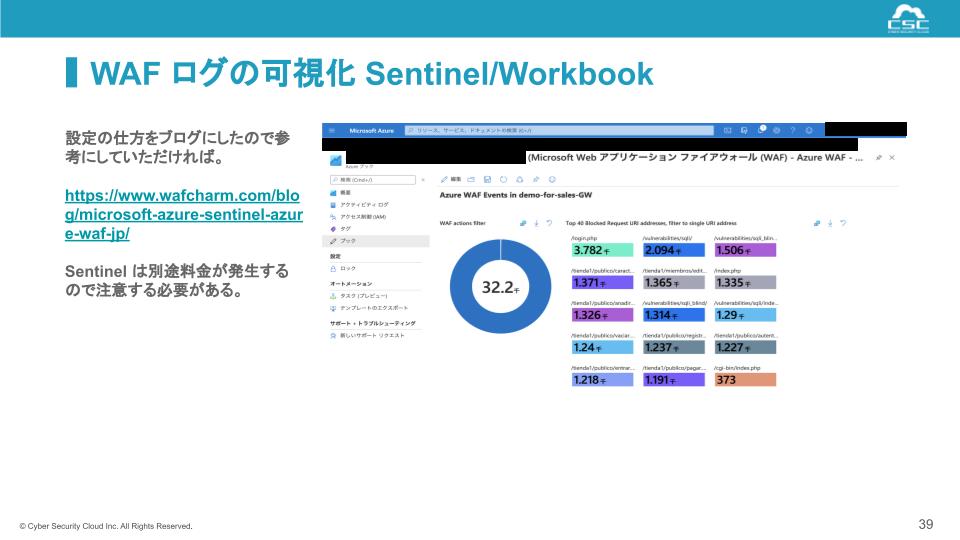Click 'Azure WAF Events in demo-for-sales-GW' heading

point(516,195)
